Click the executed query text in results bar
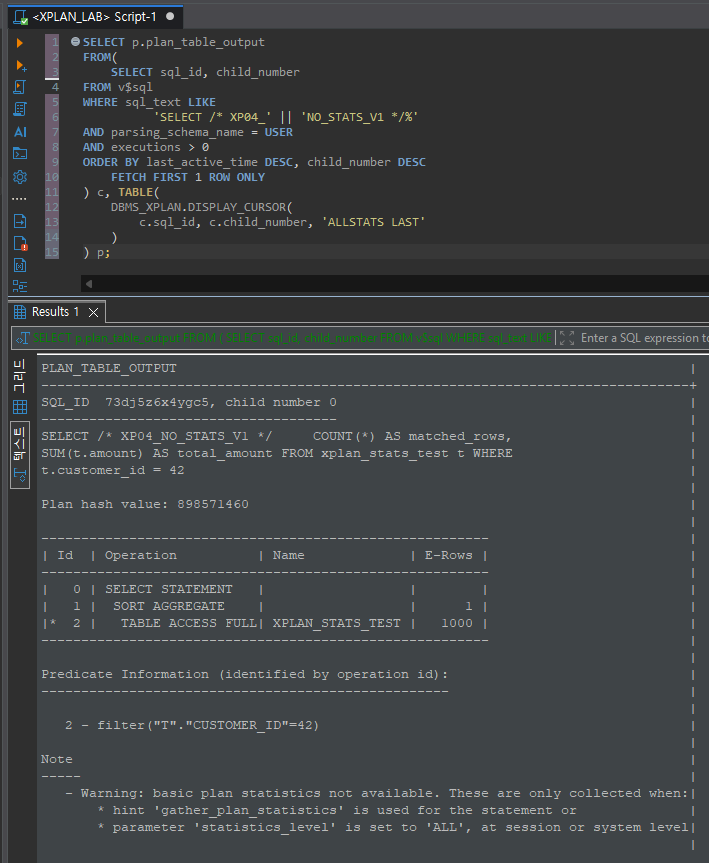709x863 pixels. [292, 338]
